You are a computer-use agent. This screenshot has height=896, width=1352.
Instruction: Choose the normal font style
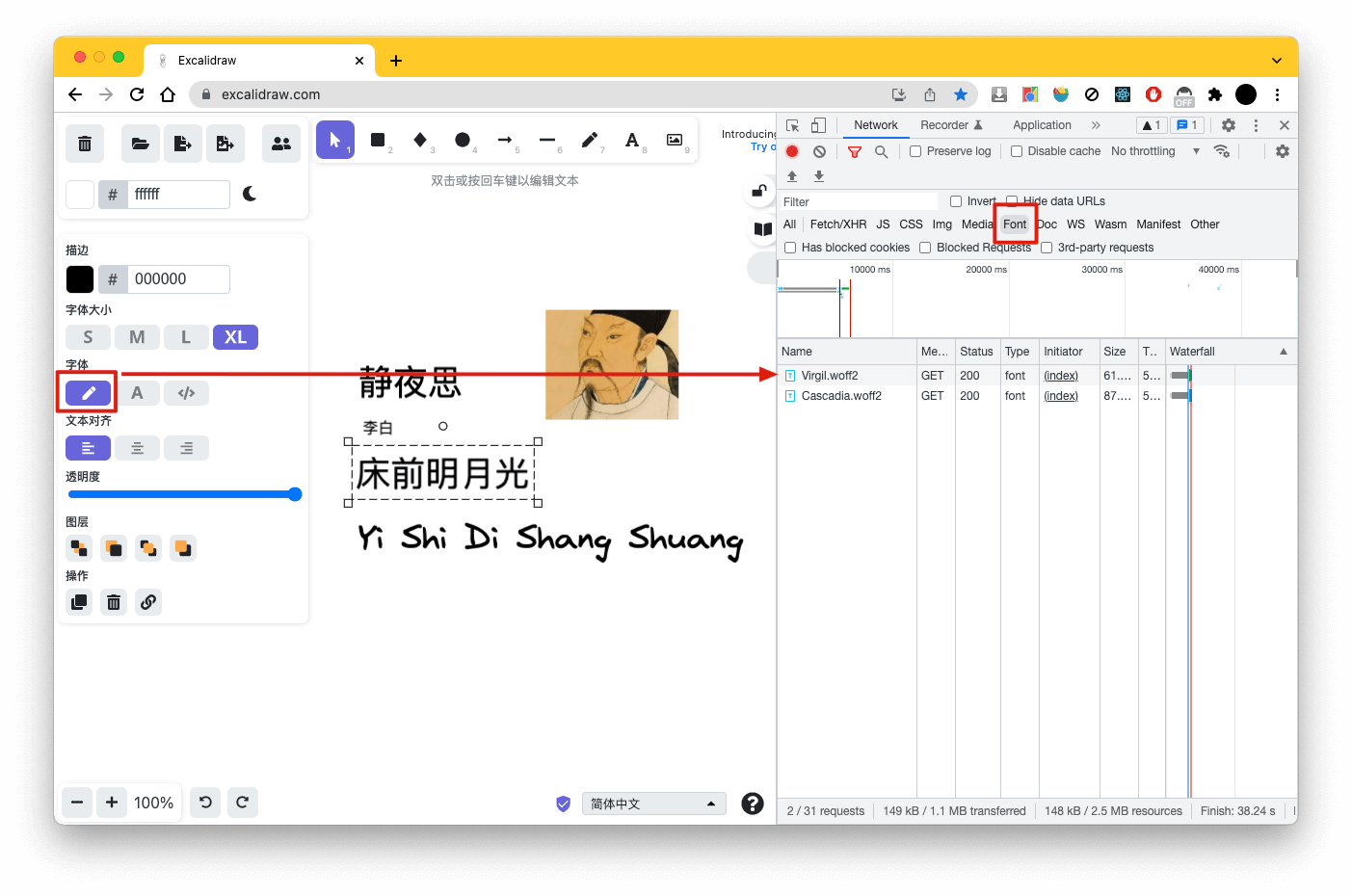137,393
